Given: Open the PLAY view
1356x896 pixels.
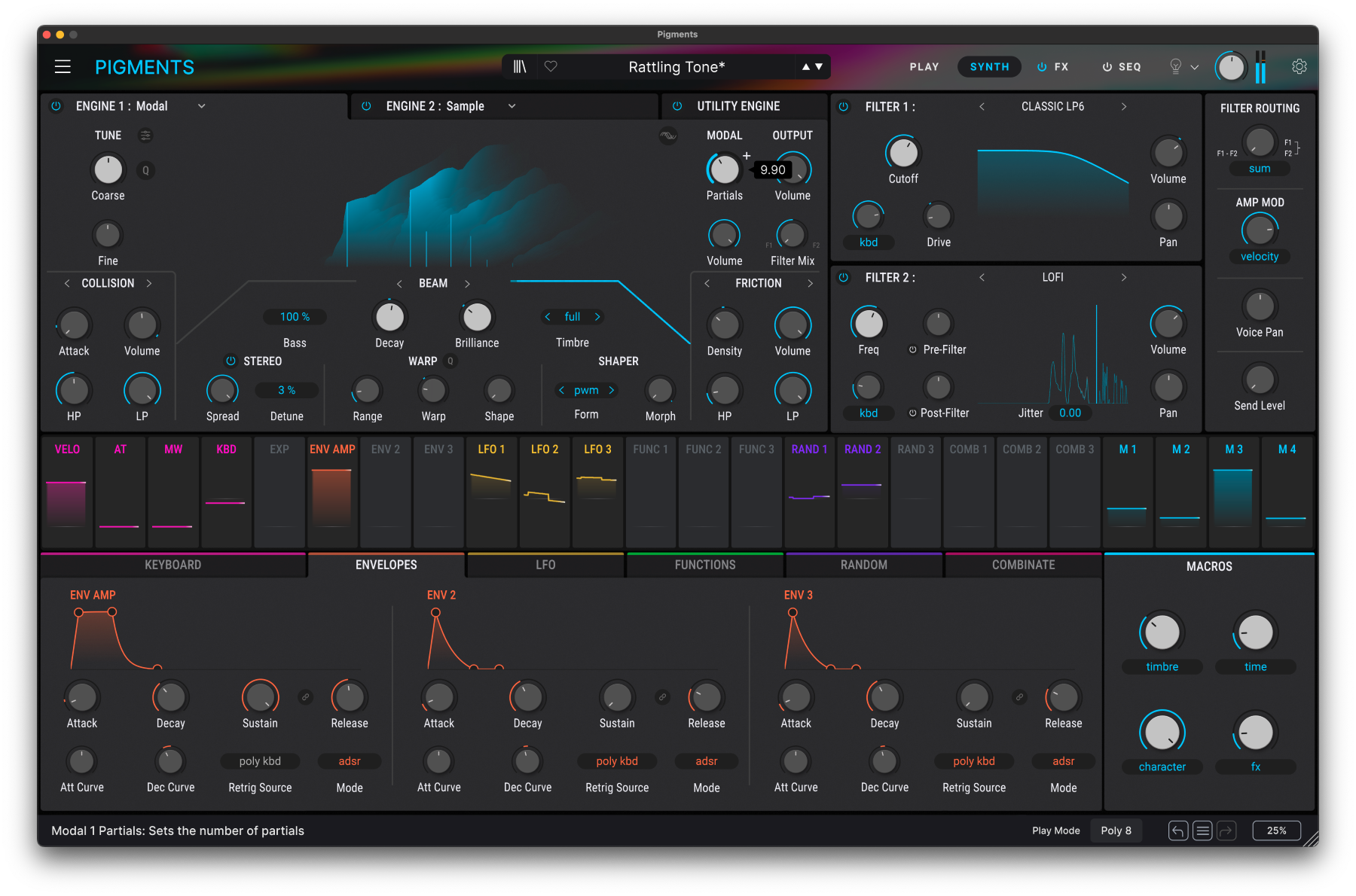Looking at the screenshot, I should [924, 67].
